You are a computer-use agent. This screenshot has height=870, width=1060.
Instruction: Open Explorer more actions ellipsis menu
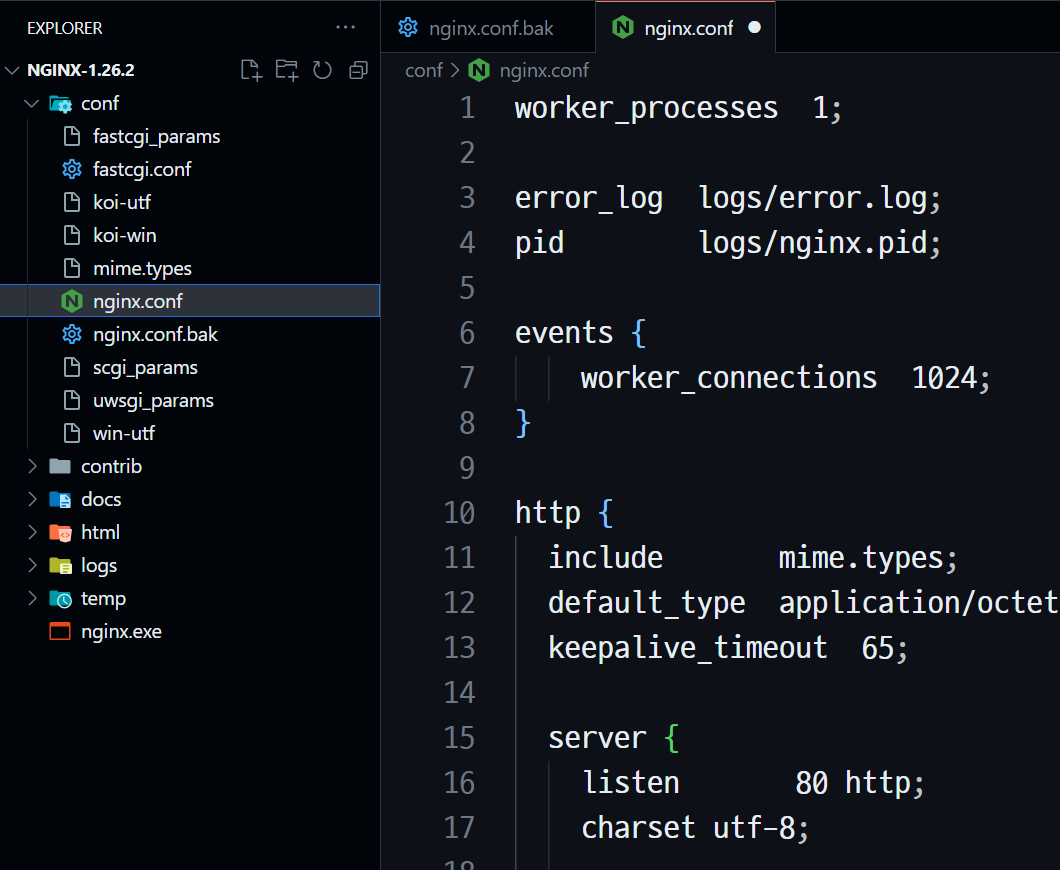click(345, 28)
